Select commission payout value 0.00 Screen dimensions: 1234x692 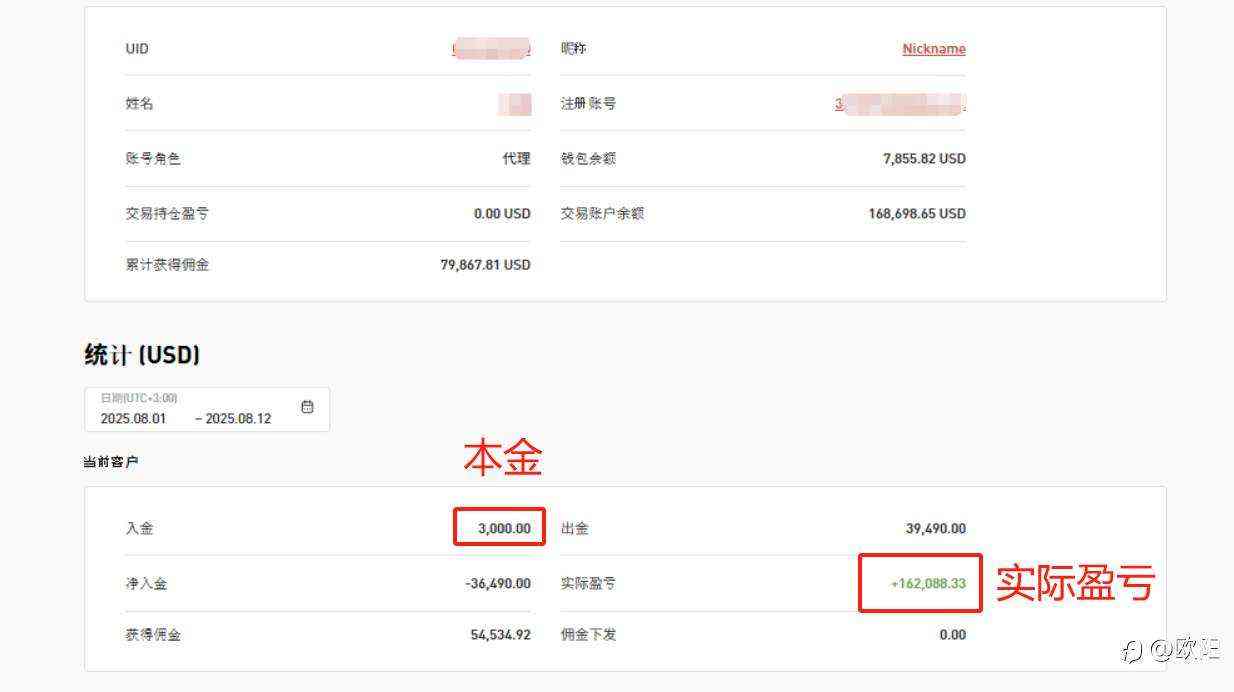point(953,635)
